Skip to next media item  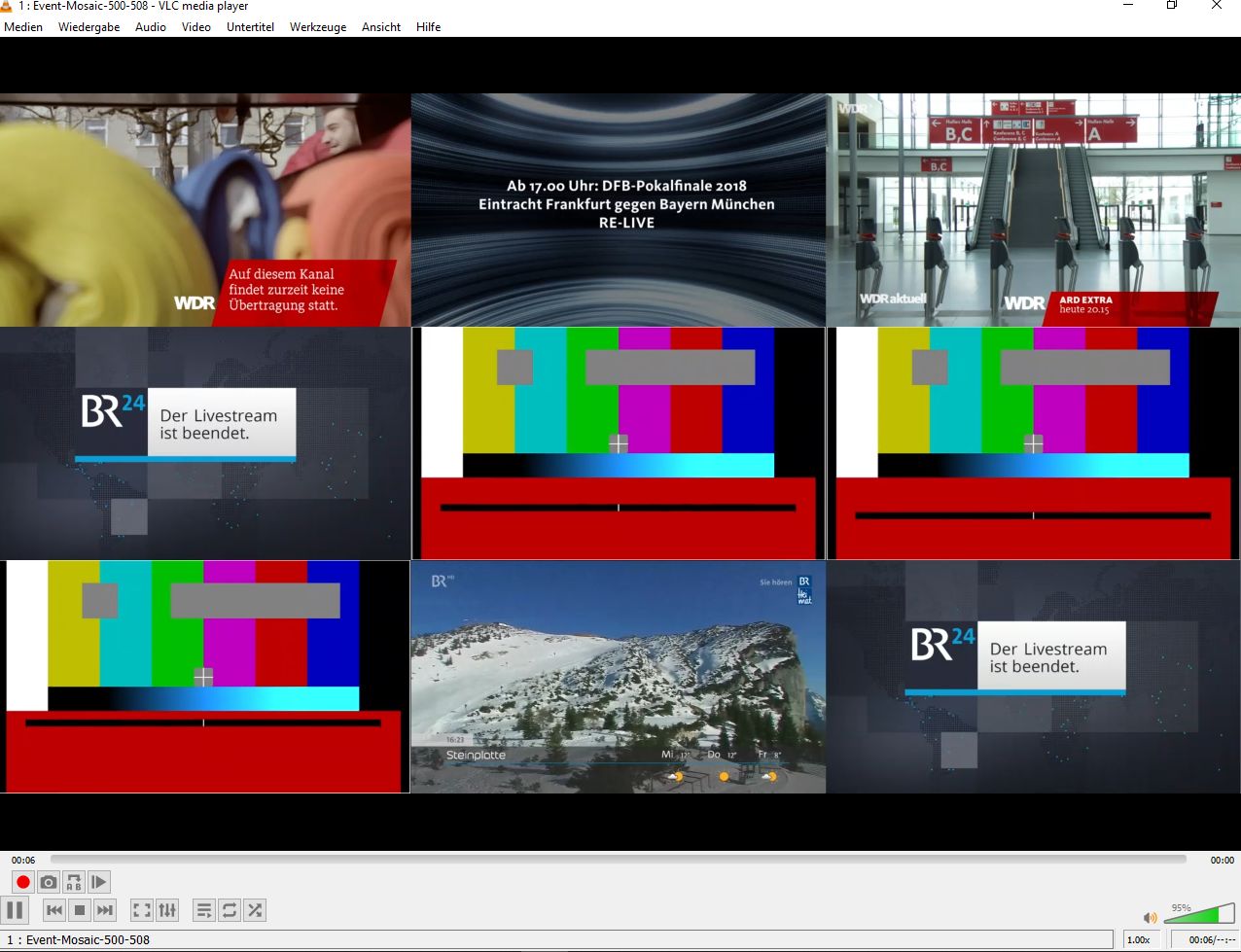pos(105,910)
